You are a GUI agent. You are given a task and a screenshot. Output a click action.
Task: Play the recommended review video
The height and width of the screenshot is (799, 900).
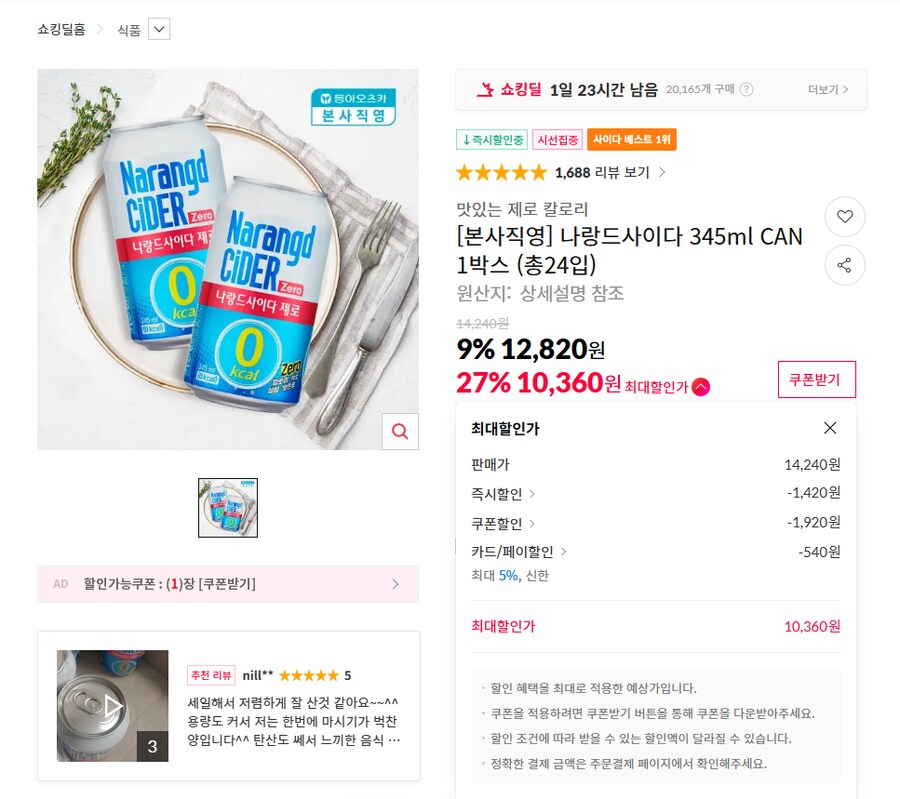coord(112,705)
